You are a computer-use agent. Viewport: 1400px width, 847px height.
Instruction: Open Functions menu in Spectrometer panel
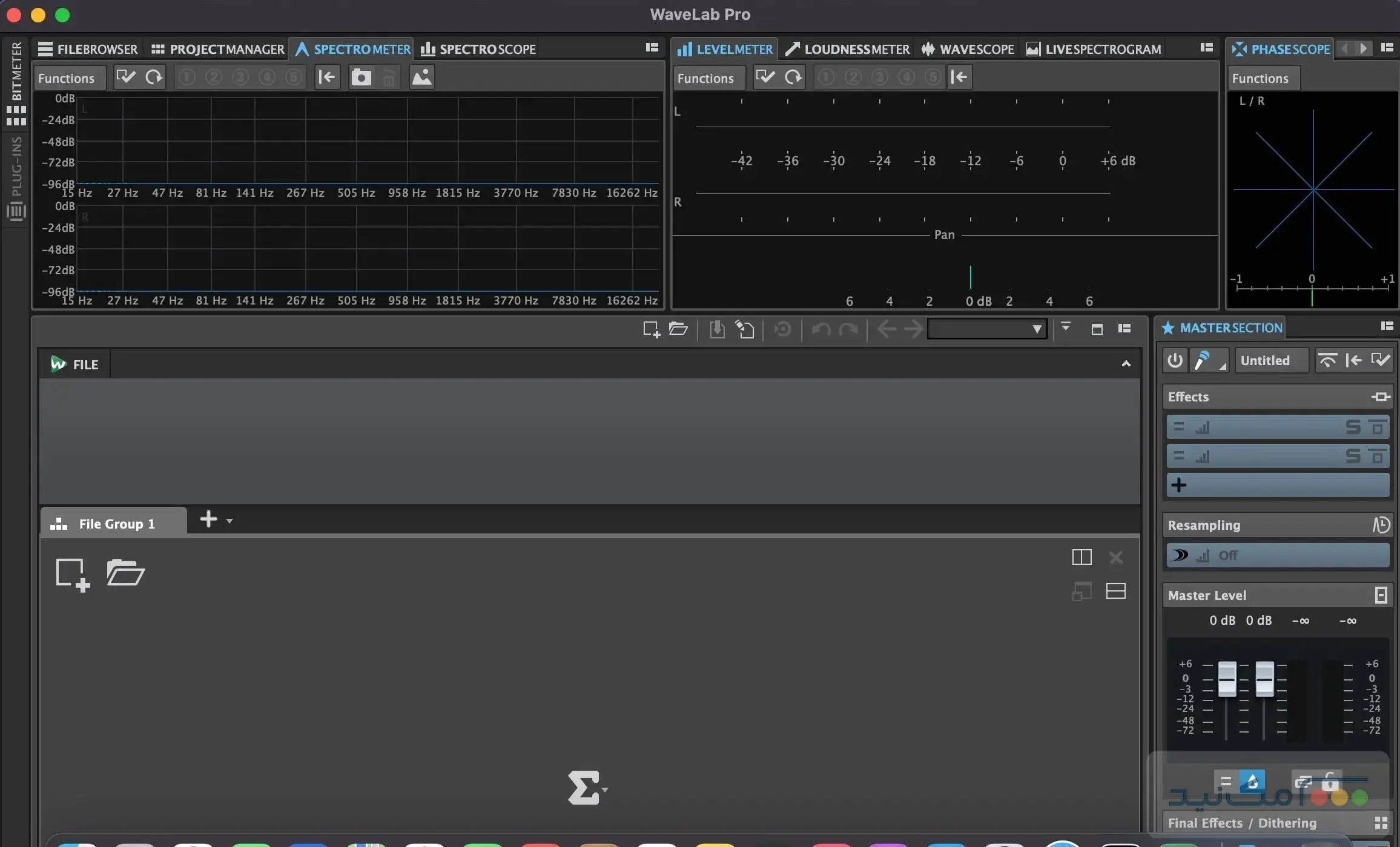(67, 78)
